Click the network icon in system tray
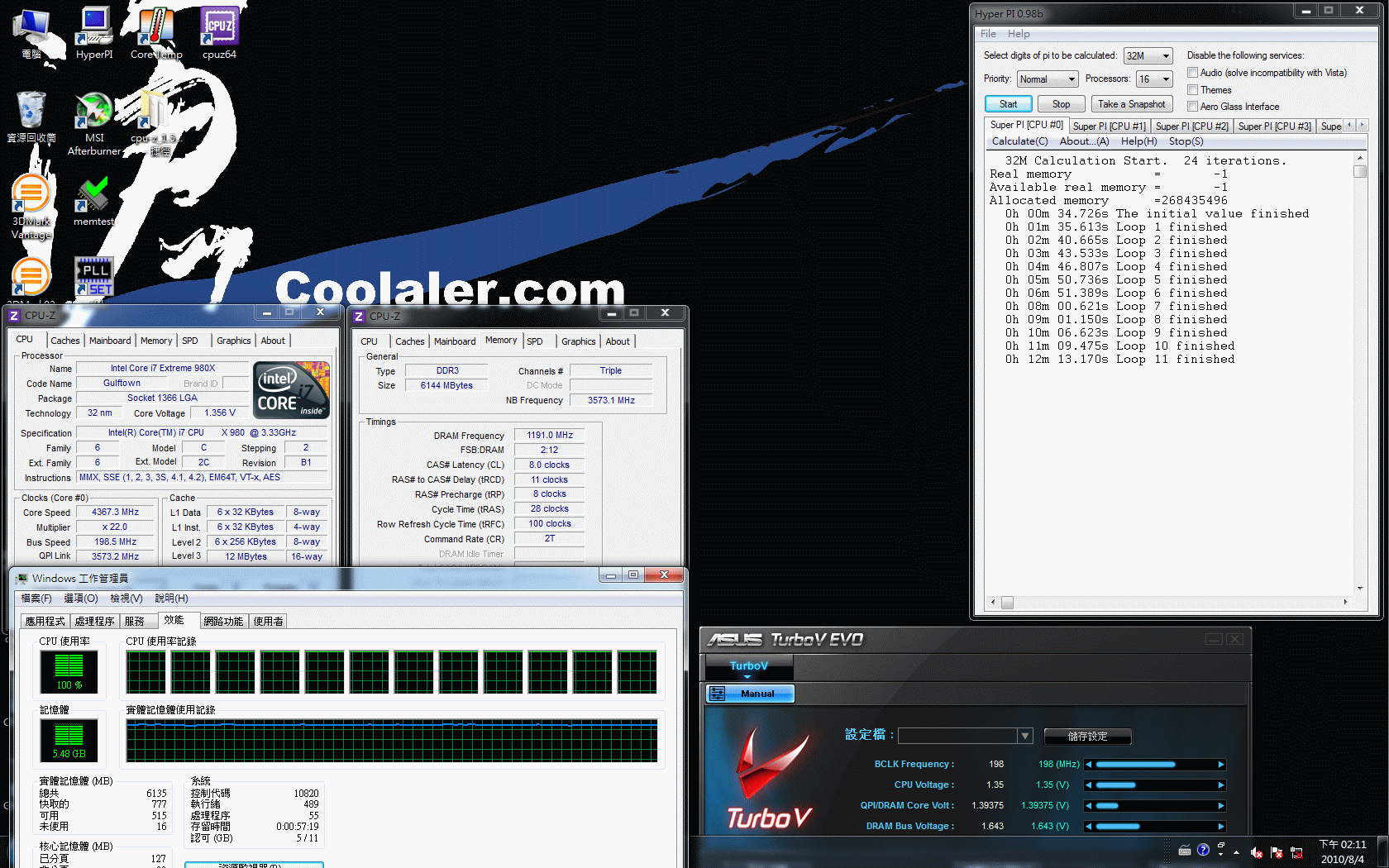The height and width of the screenshot is (868, 1389). pos(1296,852)
